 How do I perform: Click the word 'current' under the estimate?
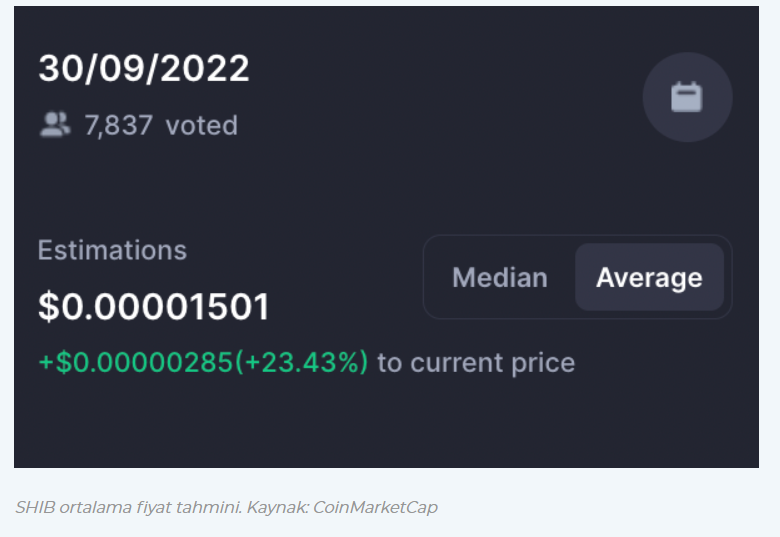click(x=457, y=362)
